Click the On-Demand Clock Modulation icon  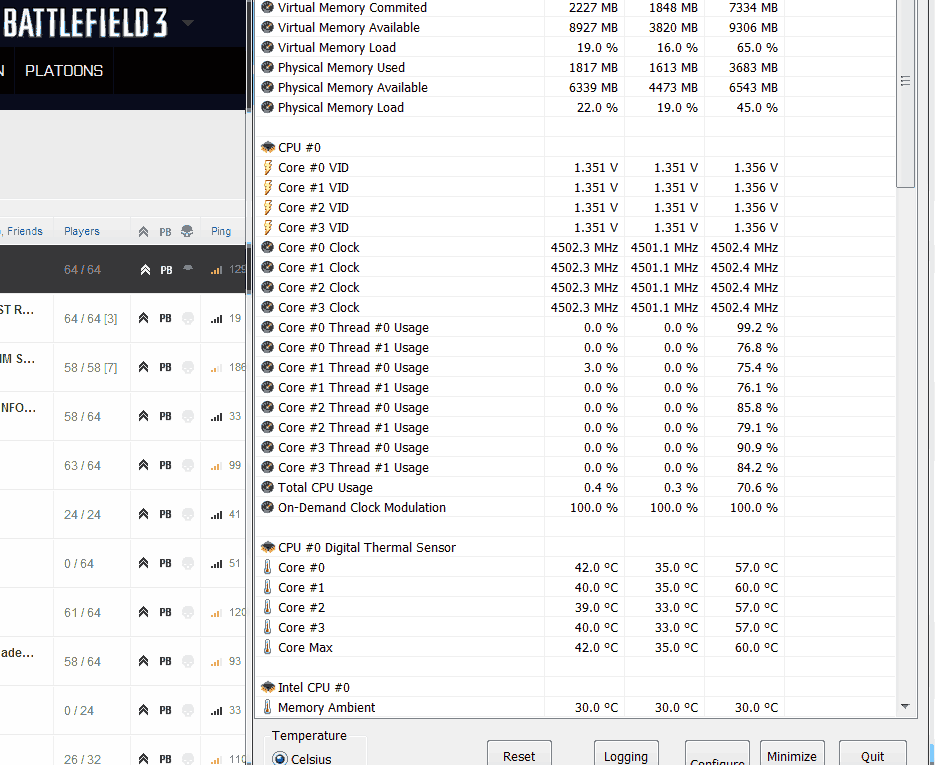268,507
